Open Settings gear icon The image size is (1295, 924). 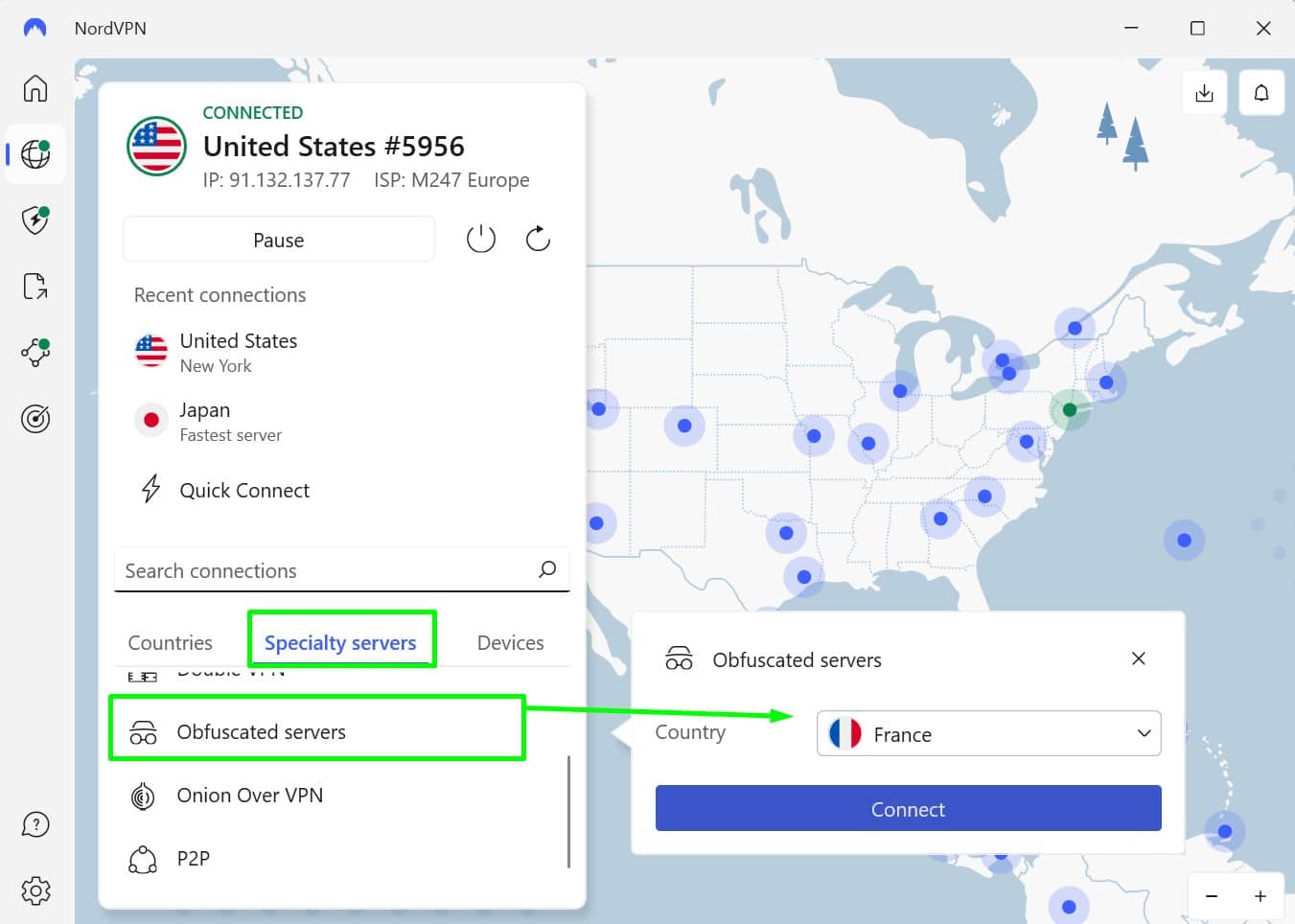(x=35, y=890)
